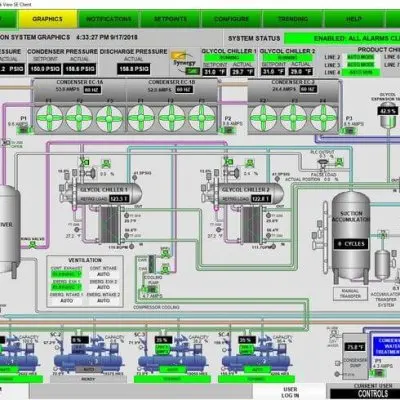Screen dimensions: 400x400
Task: Click the first fan on Condenser EC-2
Action: [263, 118]
